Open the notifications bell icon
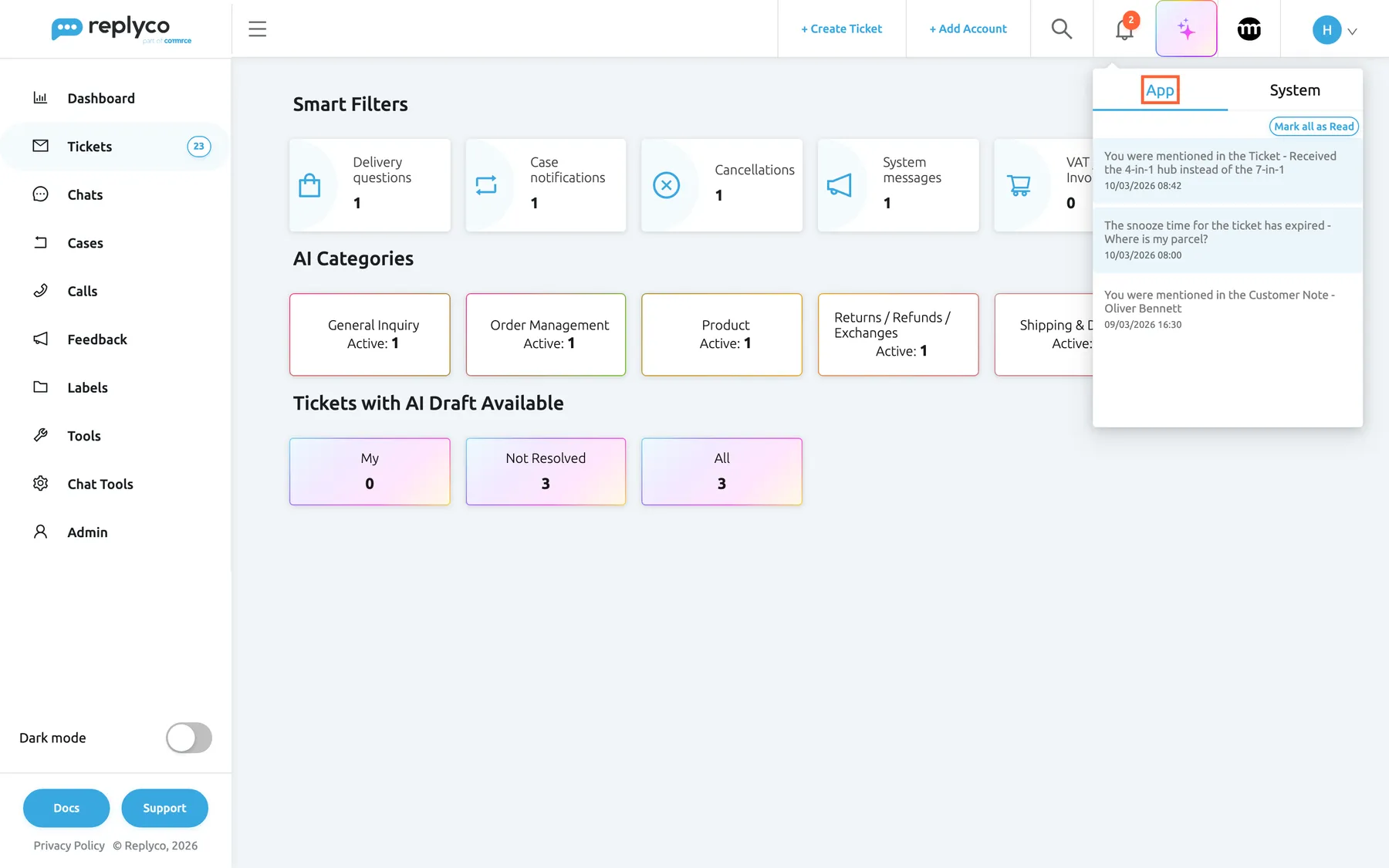 1124,29
